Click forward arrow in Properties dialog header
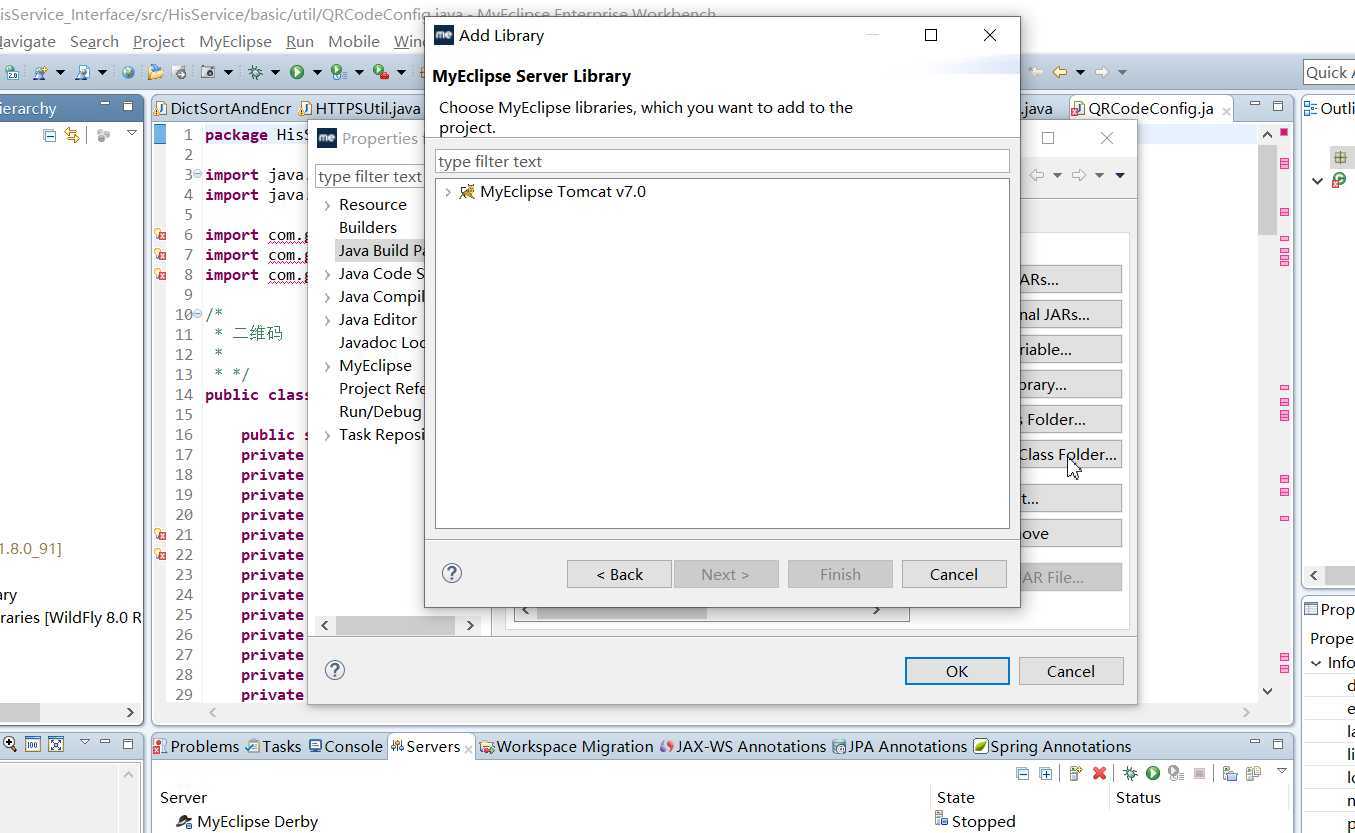Screen dimensions: 1355x833 point(1079,175)
